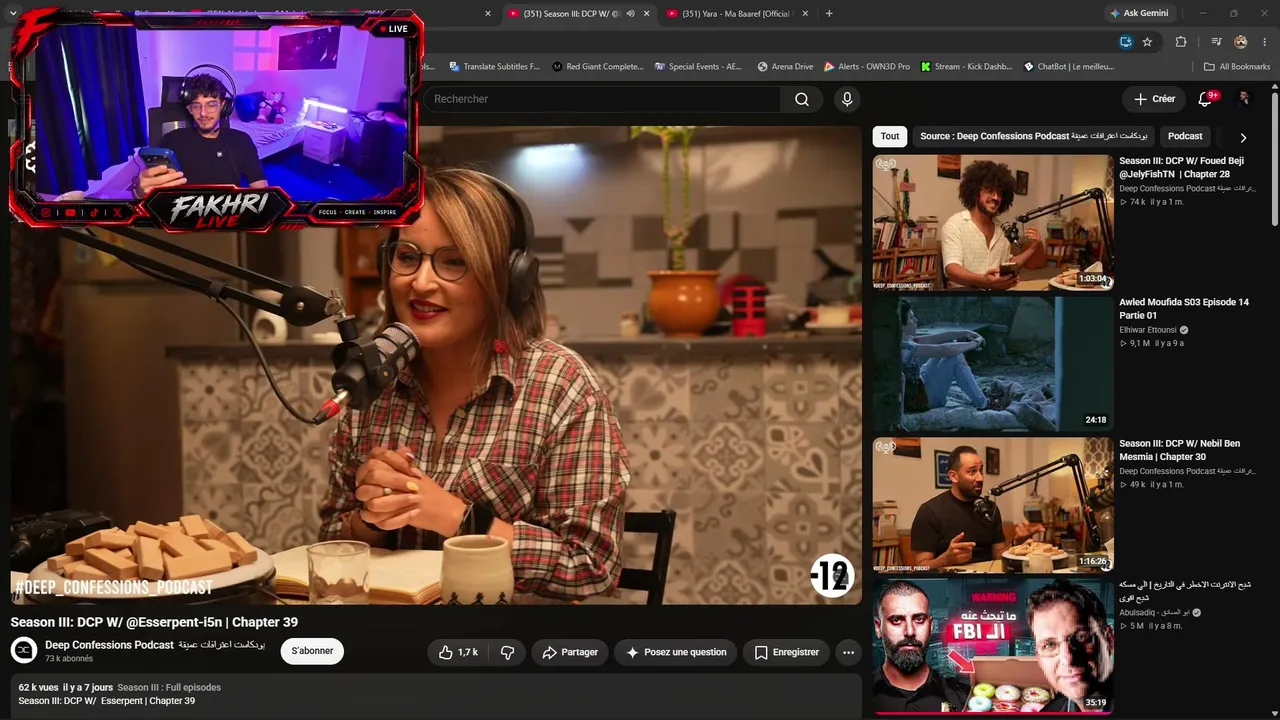Open the Alerts - OWN3D Pro bookmark
This screenshot has width=1280, height=720.
pos(867,67)
